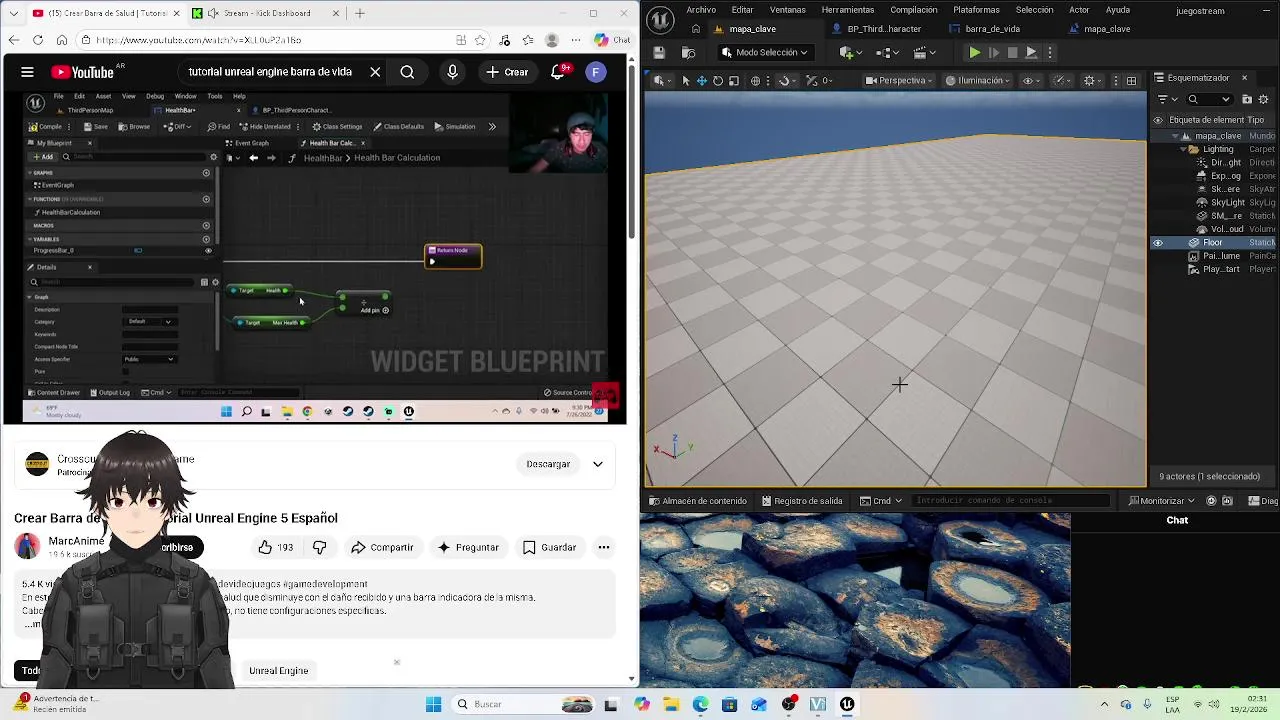Reload the browser page
This screenshot has height=720, width=1280.
click(x=38, y=40)
